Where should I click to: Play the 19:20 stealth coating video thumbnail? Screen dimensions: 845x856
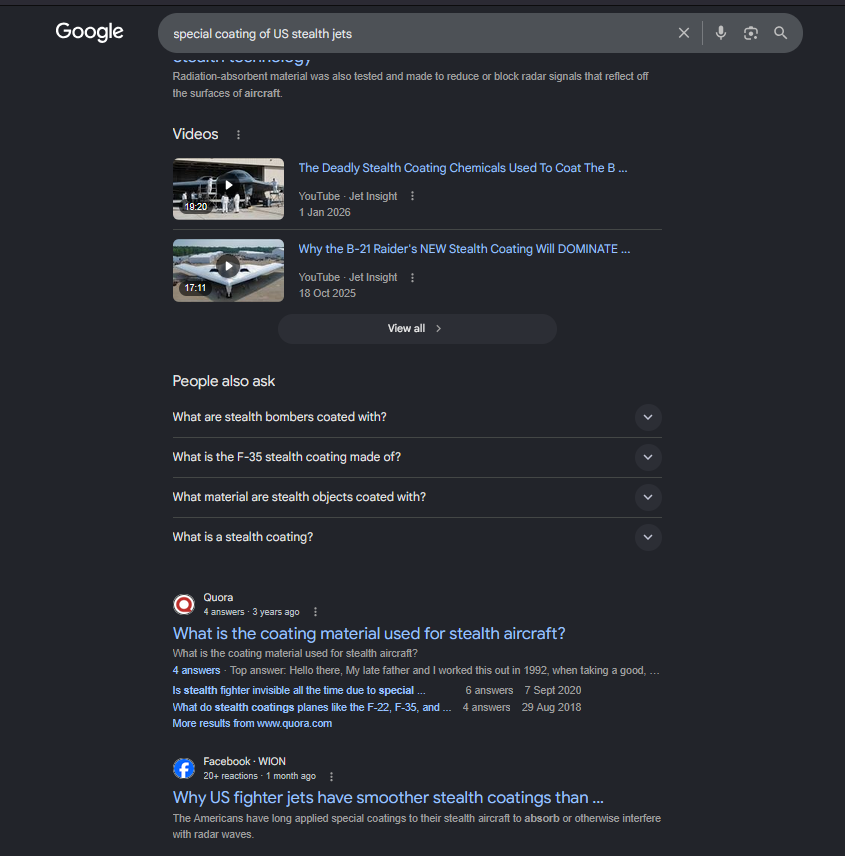pyautogui.click(x=228, y=189)
